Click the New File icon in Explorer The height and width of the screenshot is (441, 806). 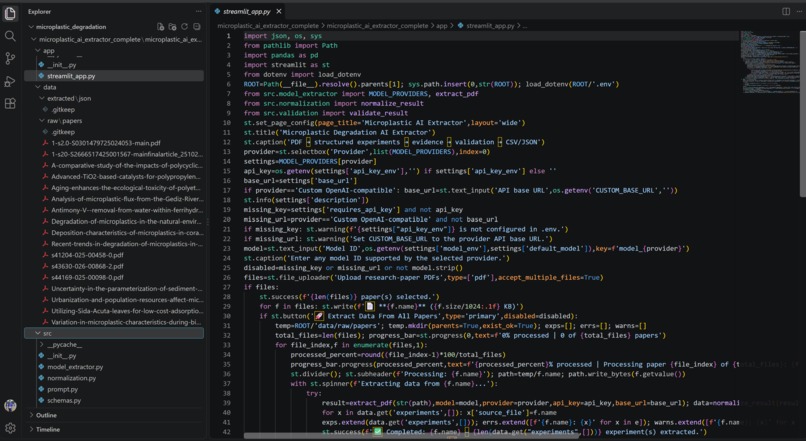pyautogui.click(x=160, y=27)
